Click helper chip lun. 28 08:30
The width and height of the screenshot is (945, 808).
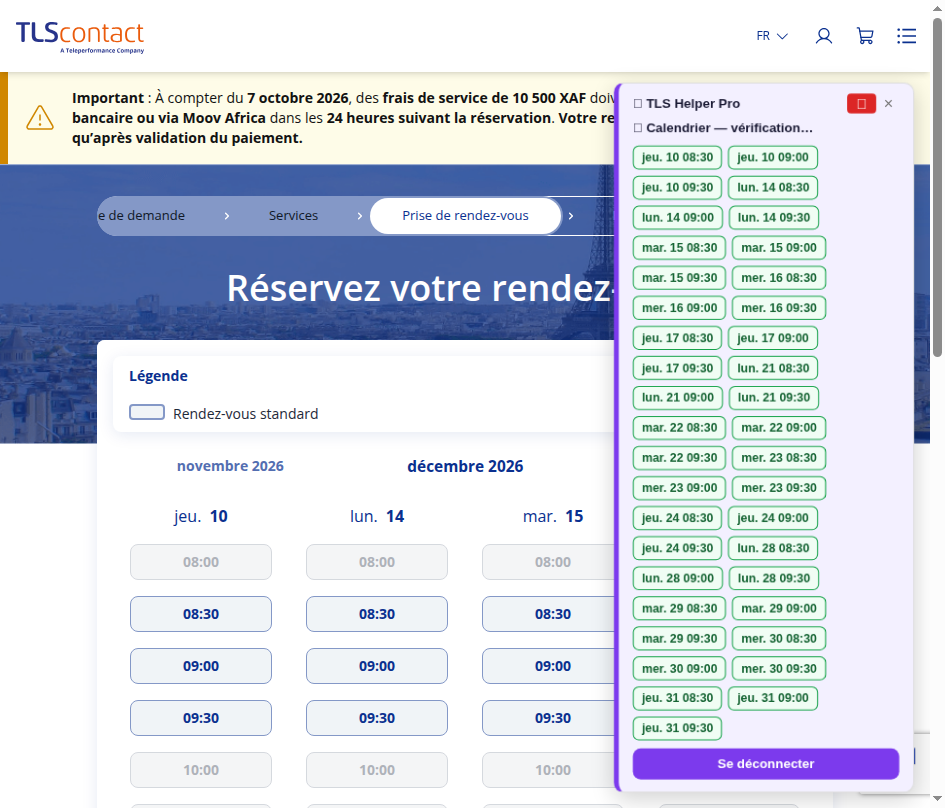click(x=773, y=548)
